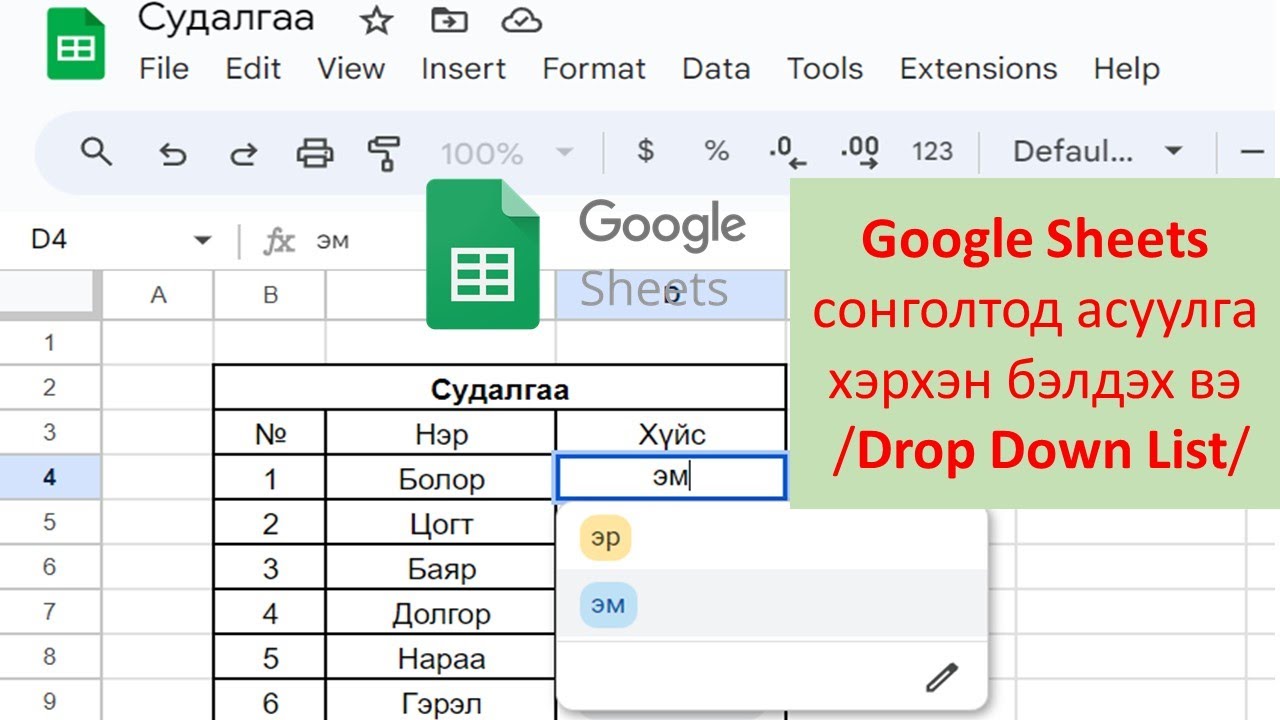Edit dropdown with pencil icon
The image size is (1280, 720).
click(942, 677)
